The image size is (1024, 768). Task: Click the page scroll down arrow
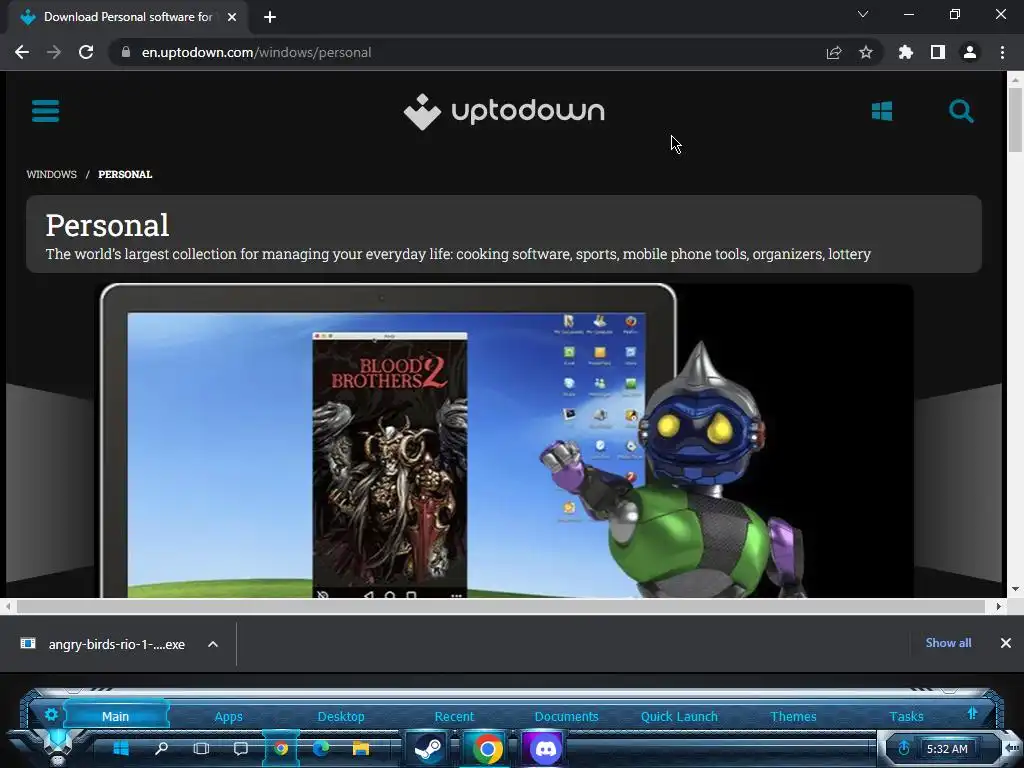pos(1015,589)
